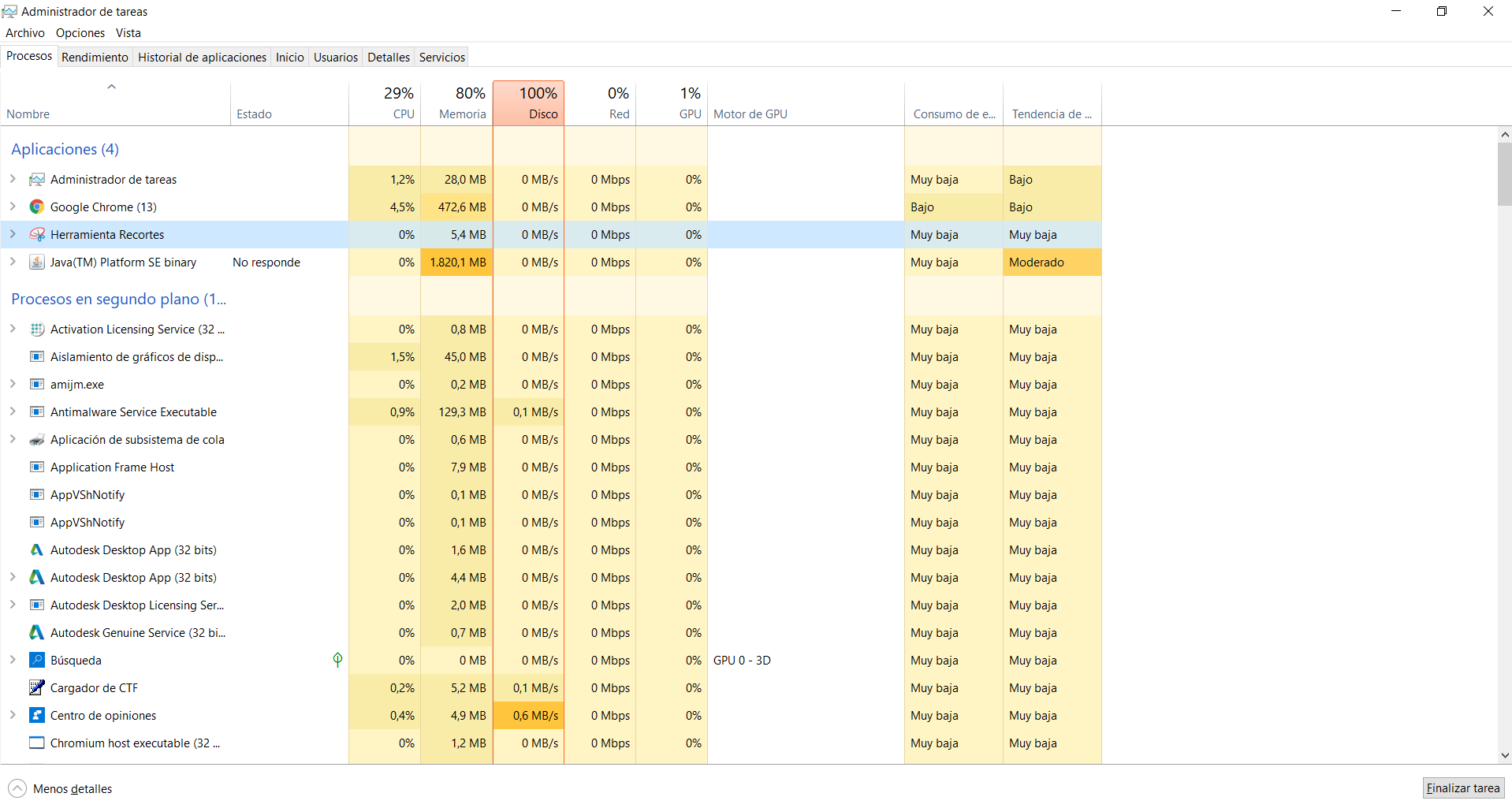Expand the Google Chrome process group

click(13, 207)
